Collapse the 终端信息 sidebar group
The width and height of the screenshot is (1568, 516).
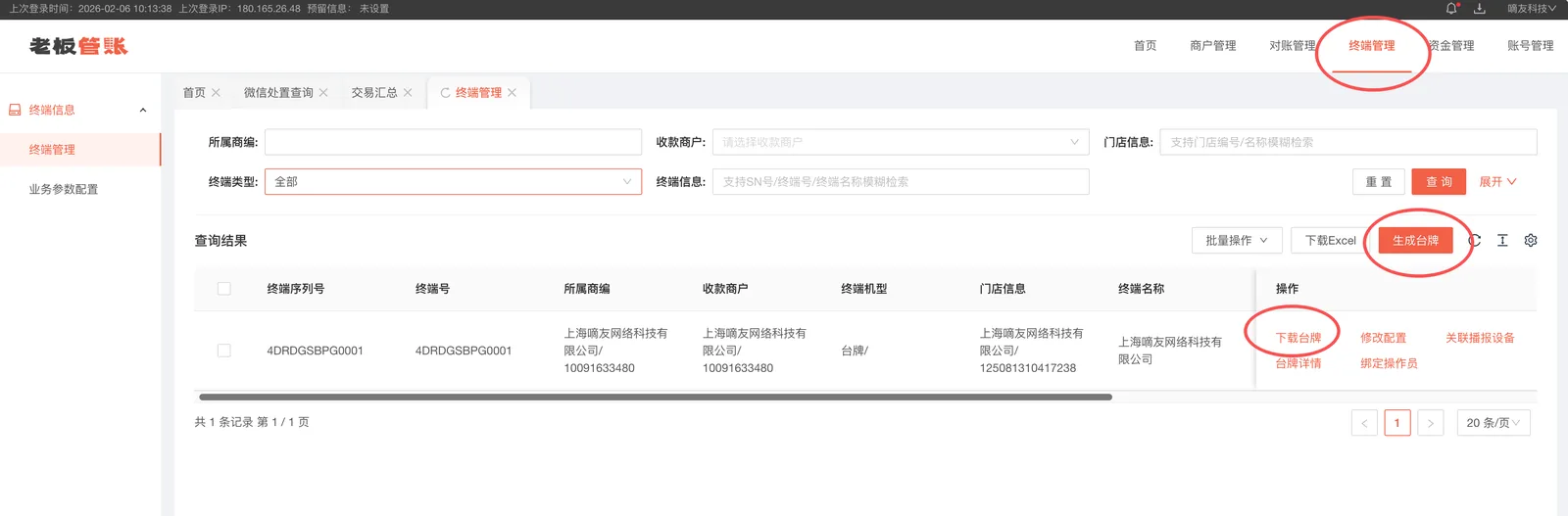(143, 110)
